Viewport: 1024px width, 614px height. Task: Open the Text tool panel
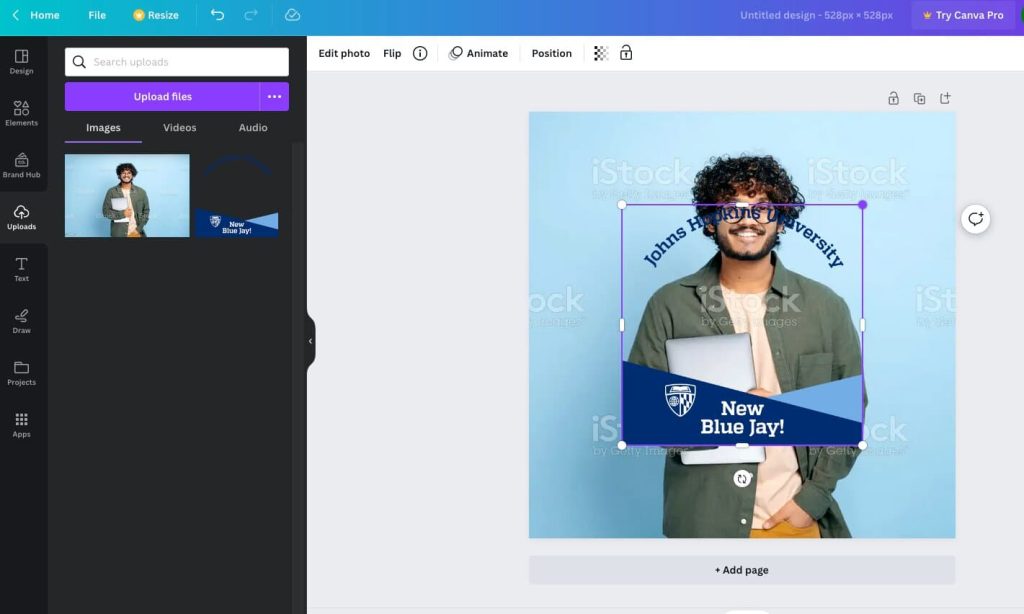[22, 269]
